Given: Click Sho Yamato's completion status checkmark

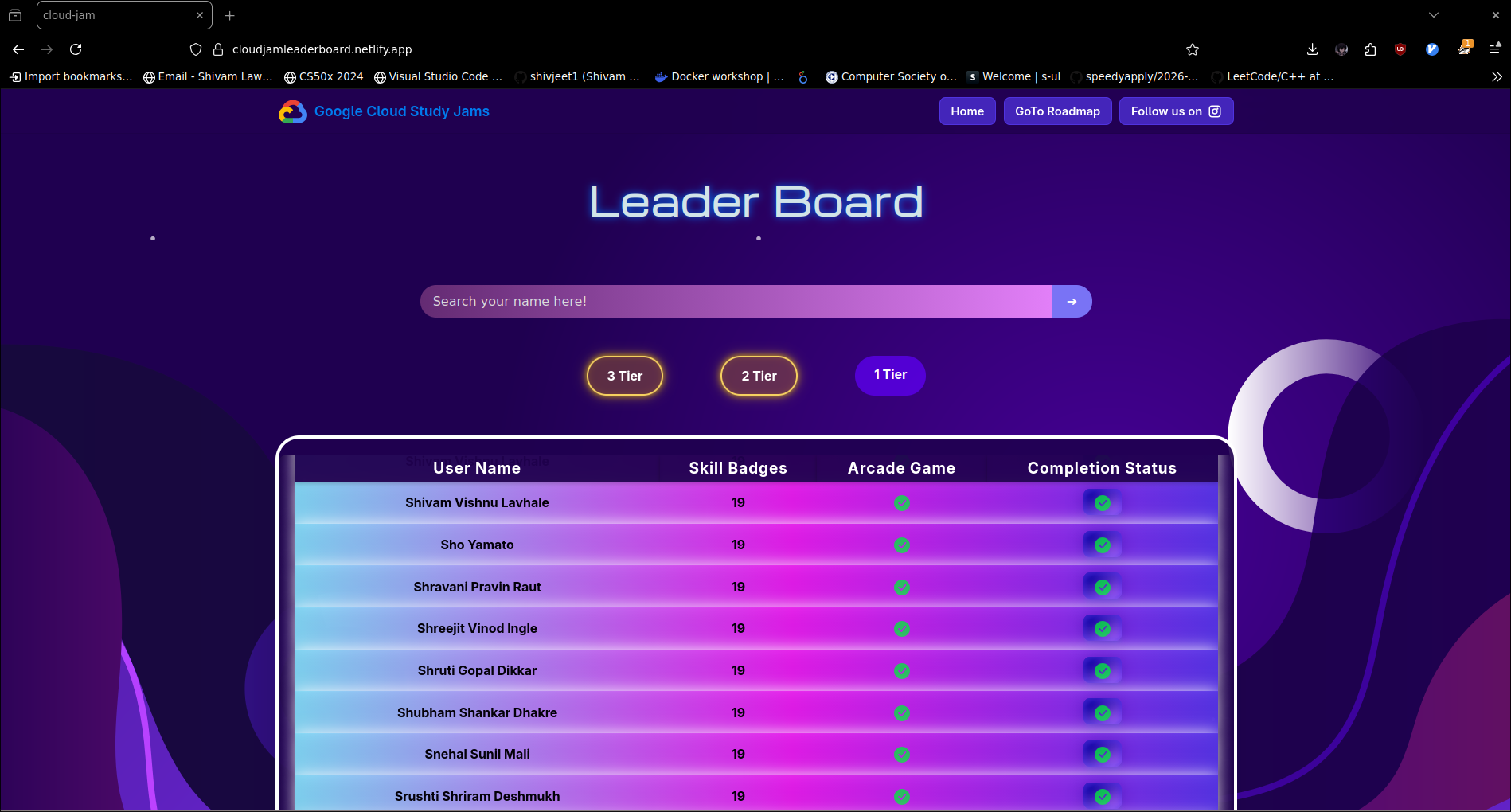Looking at the screenshot, I should [1102, 545].
